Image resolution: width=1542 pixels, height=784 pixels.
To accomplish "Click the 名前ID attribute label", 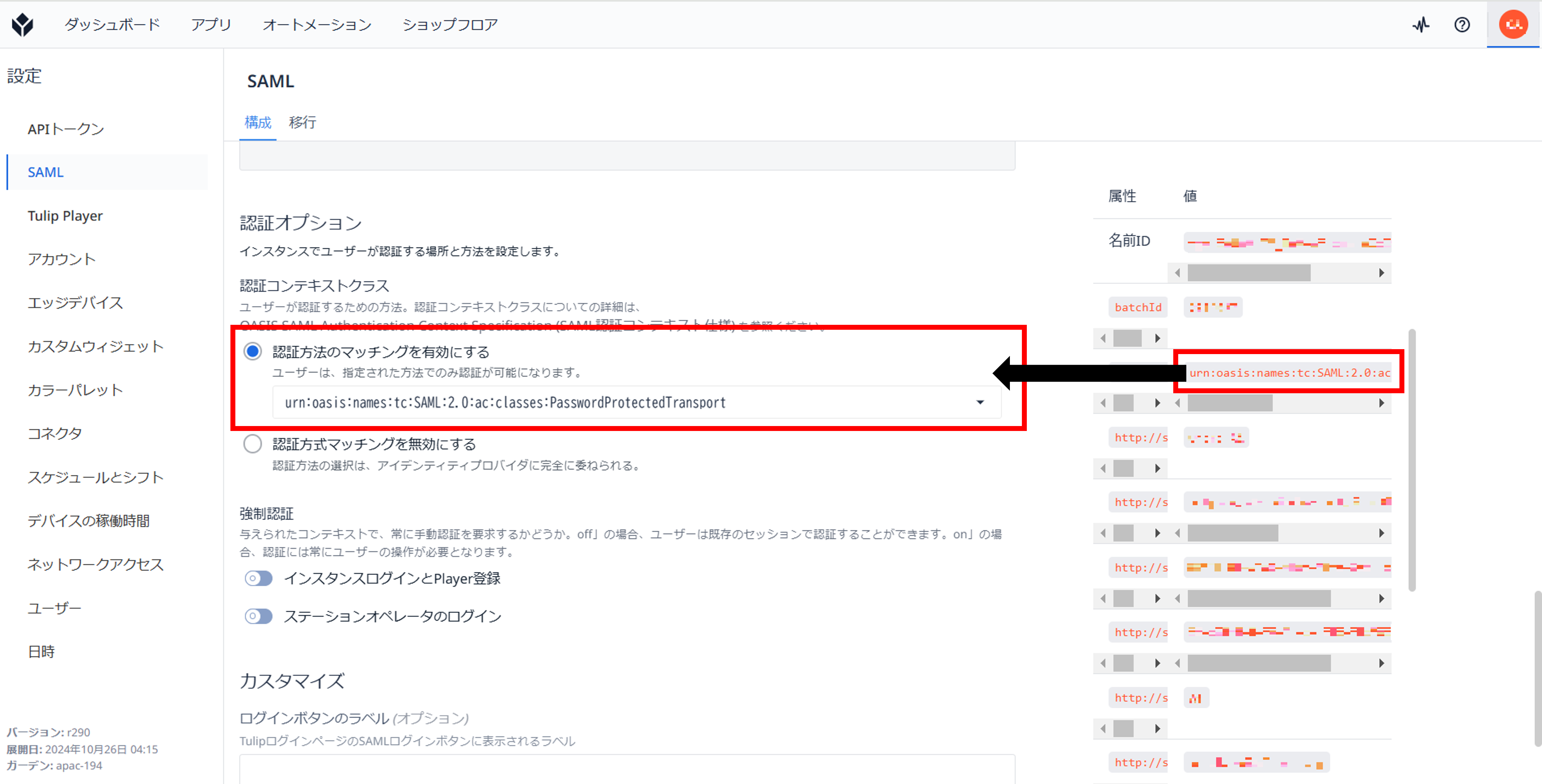I will (x=1129, y=241).
